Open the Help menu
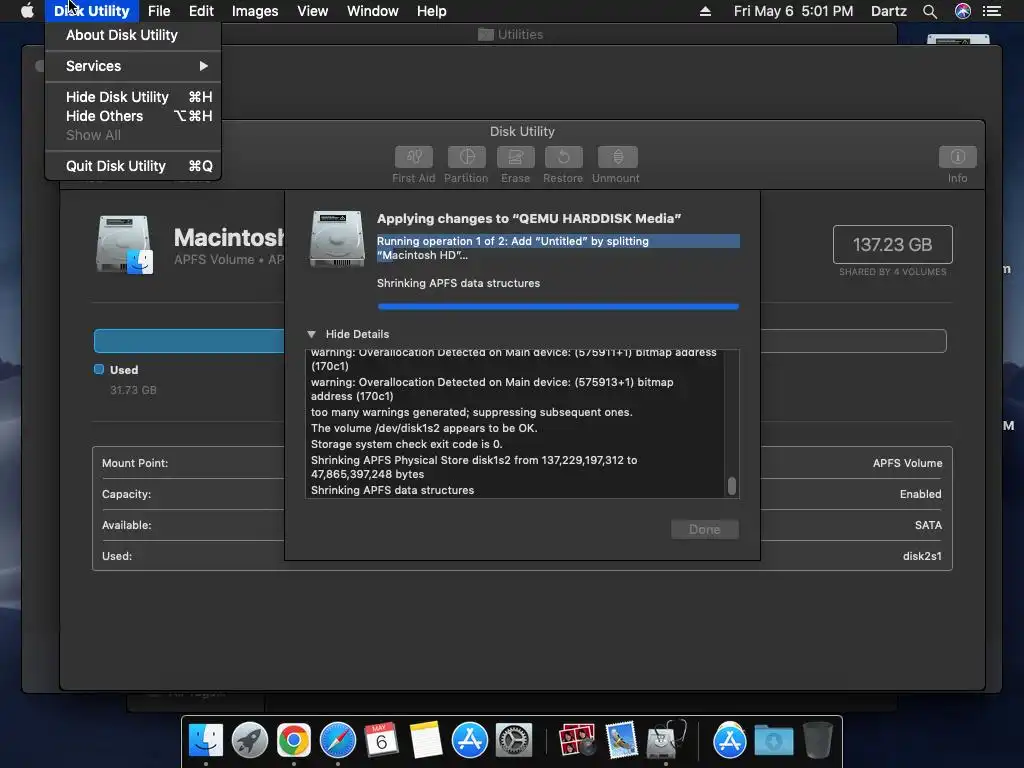The width and height of the screenshot is (1024, 768). coord(431,11)
